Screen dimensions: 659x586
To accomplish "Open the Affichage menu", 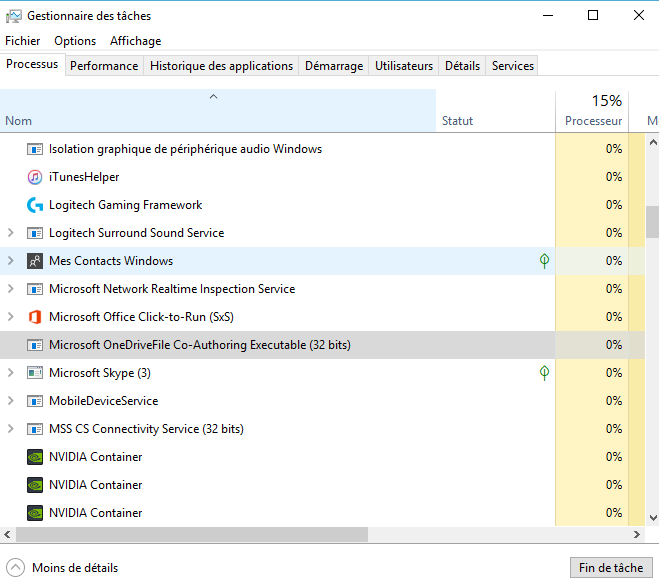I will click(135, 41).
